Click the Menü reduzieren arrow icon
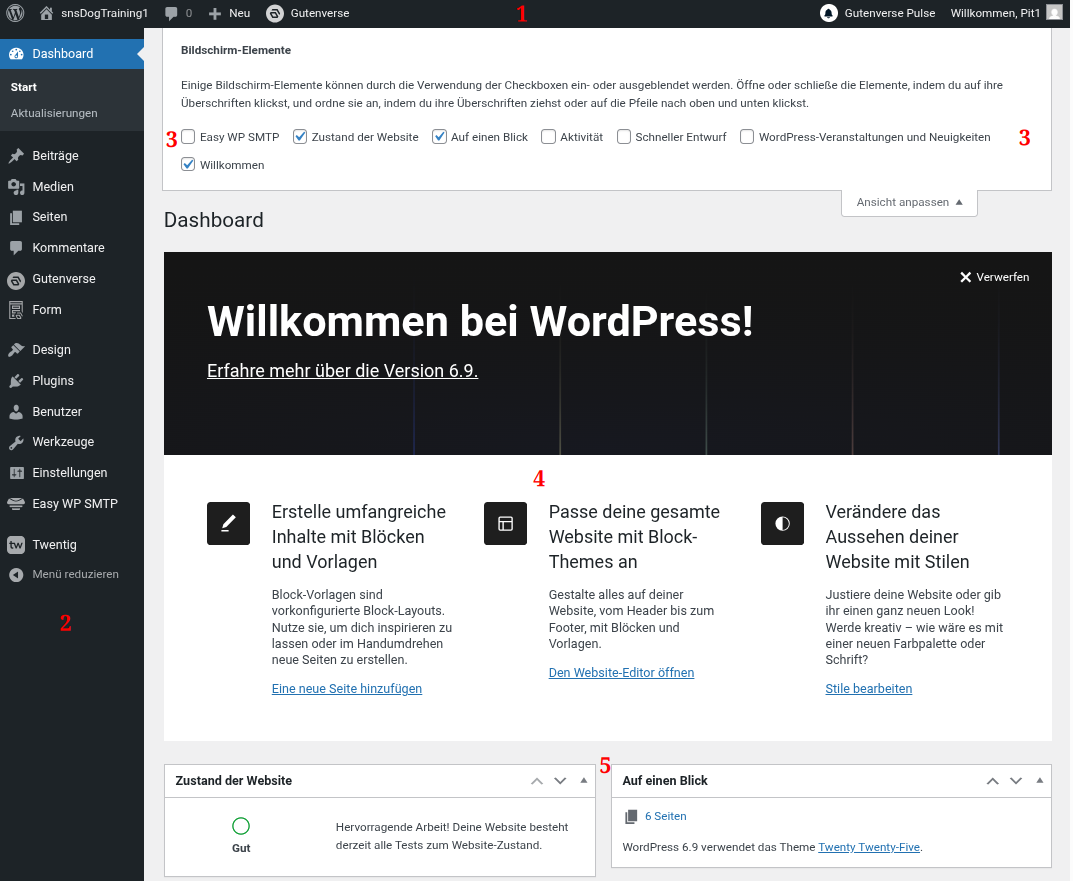 pyautogui.click(x=16, y=575)
